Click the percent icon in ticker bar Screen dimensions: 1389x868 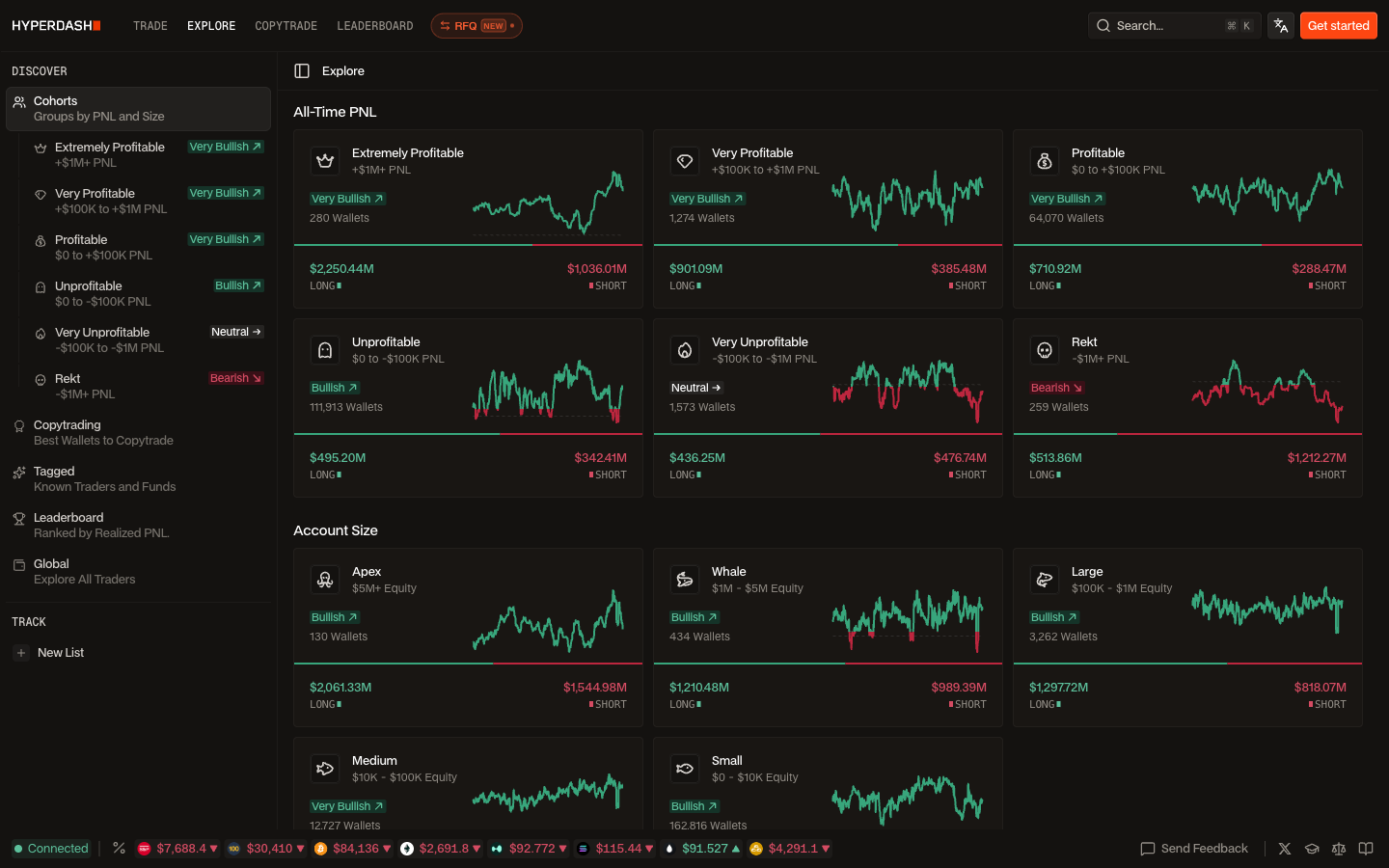pos(120,849)
